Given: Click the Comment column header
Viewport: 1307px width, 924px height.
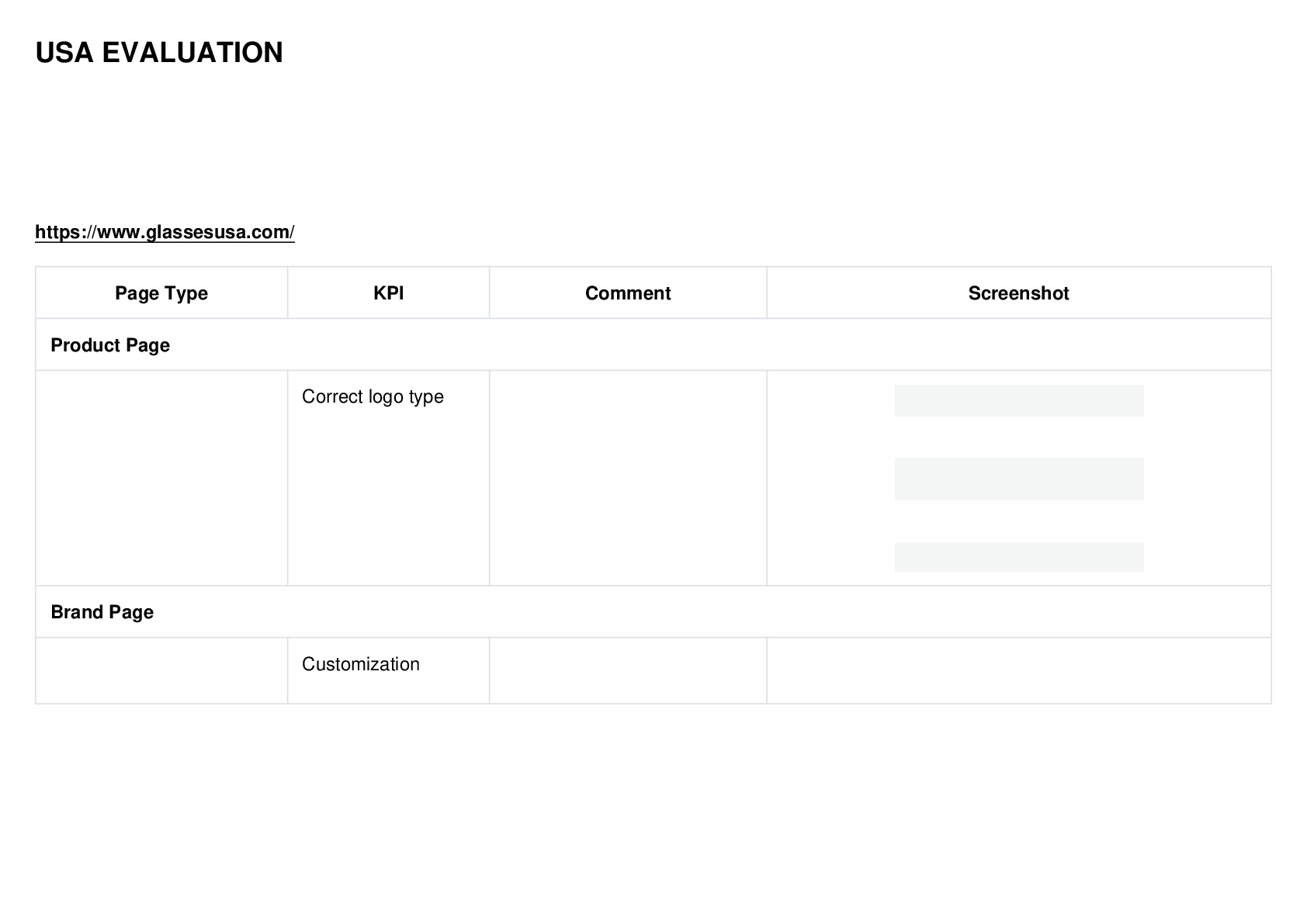Looking at the screenshot, I should pyautogui.click(x=628, y=293).
